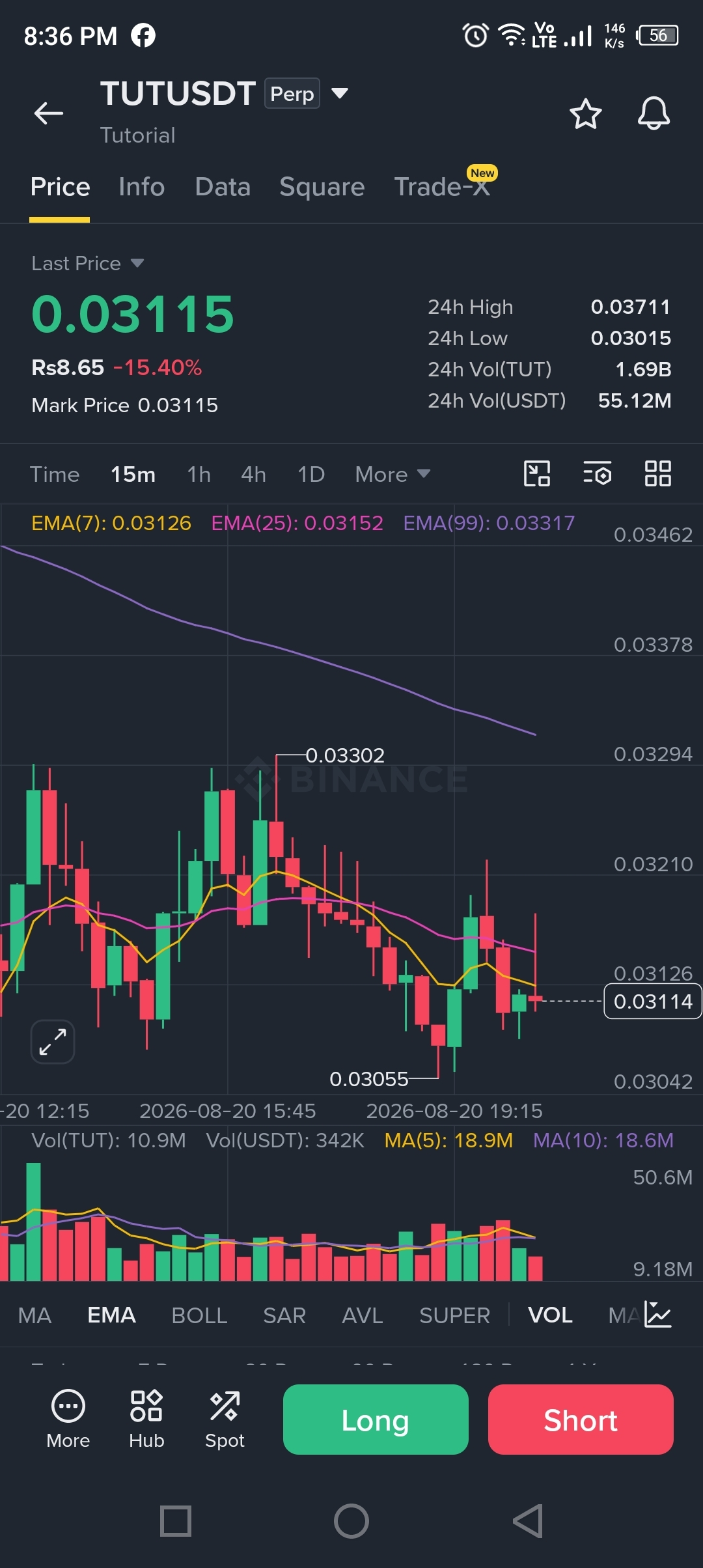Open the Square tab
703x1568 pixels.
coord(322,188)
